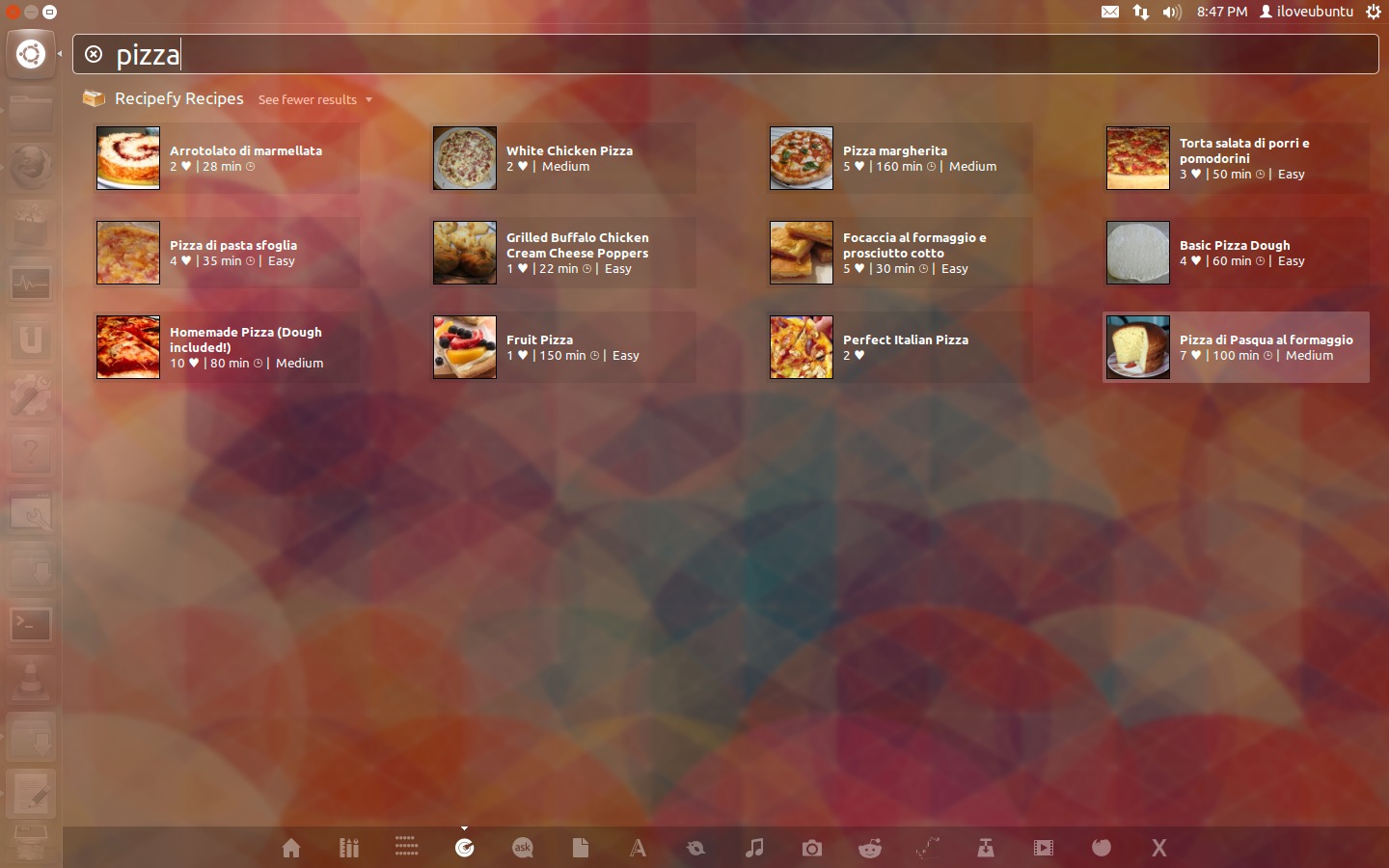Open the stock-chart lens icon
1389x868 pixels.
[x=928, y=848]
